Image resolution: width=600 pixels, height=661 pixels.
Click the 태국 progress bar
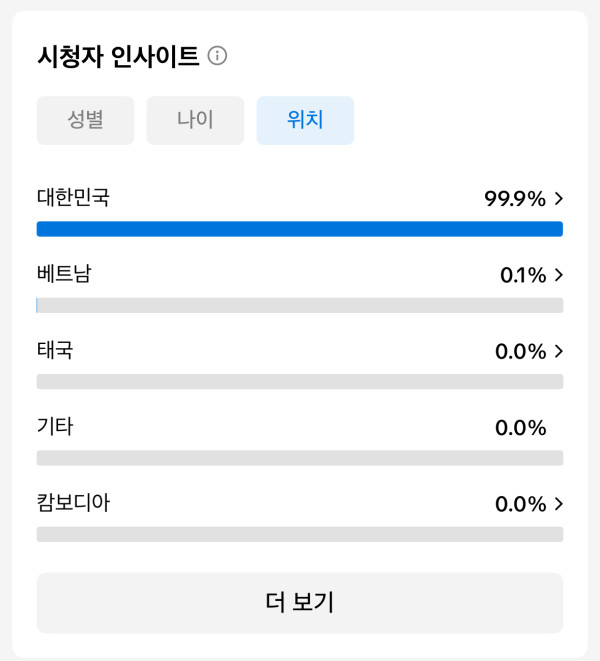pos(300,382)
